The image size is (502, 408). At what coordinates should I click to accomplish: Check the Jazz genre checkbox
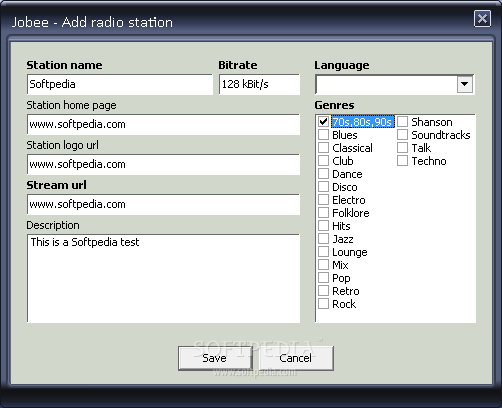coord(323,239)
